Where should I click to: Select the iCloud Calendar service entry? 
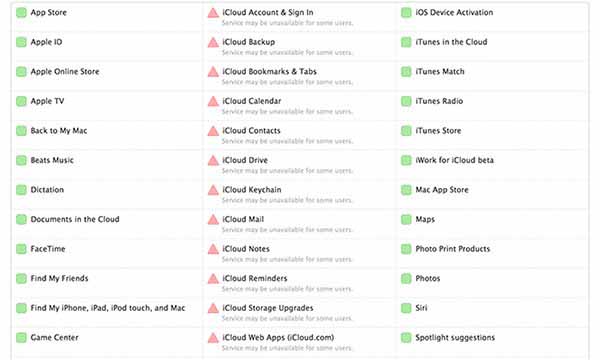coord(252,101)
